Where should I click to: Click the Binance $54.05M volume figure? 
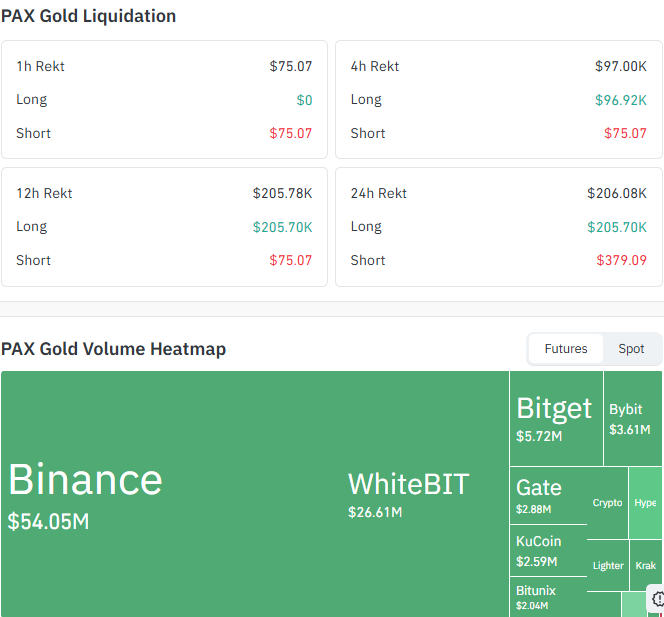pos(48,521)
